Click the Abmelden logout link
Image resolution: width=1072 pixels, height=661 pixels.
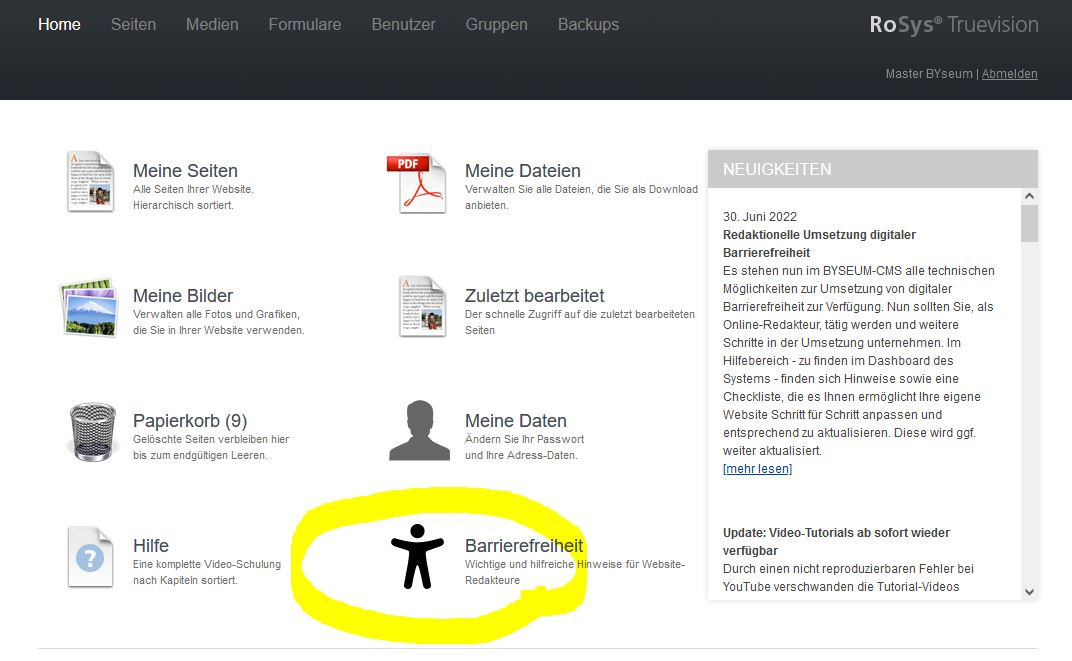click(x=1009, y=74)
